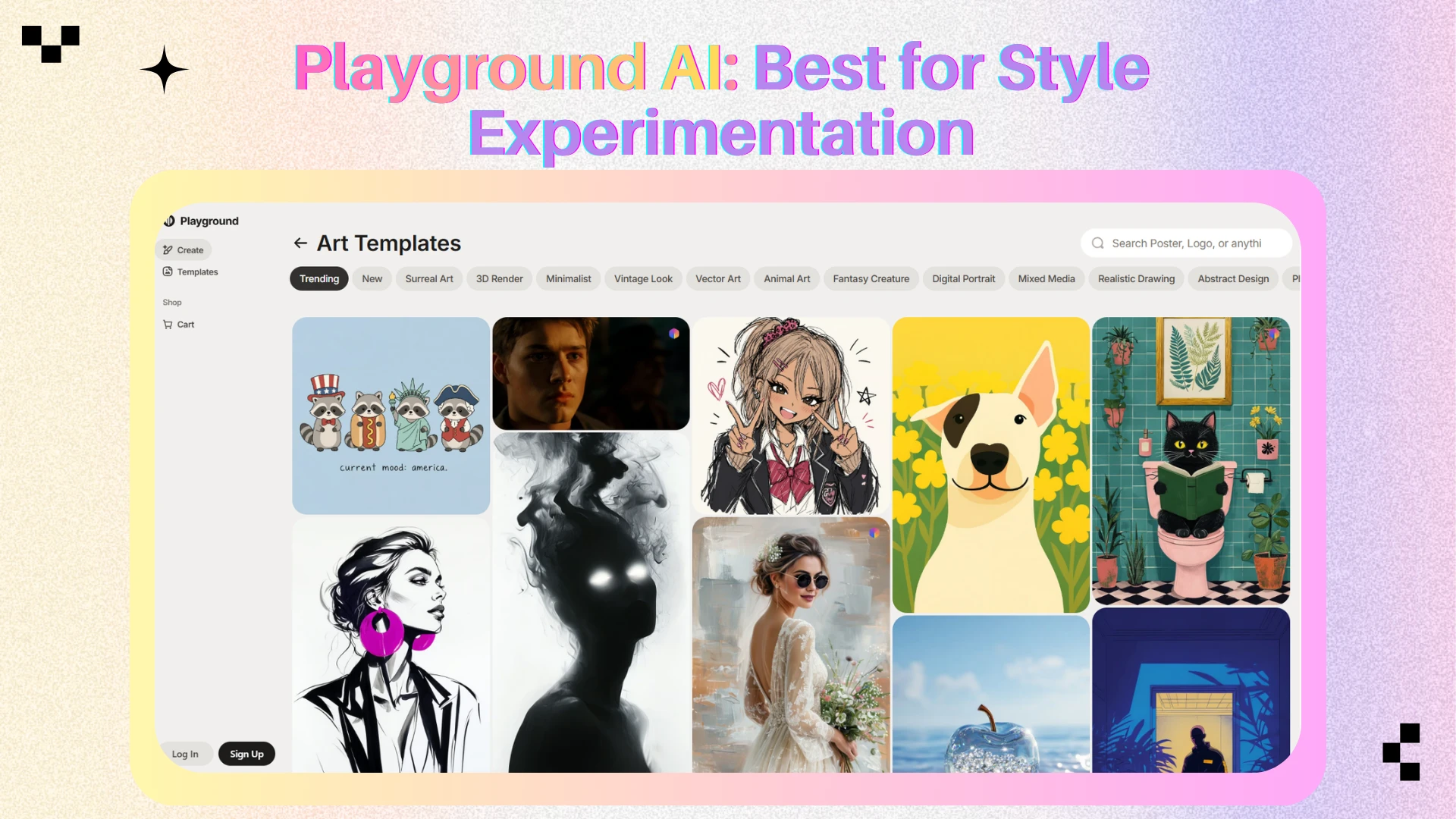Image resolution: width=1456 pixels, height=819 pixels.
Task: Focus the Search Poster, Logo search field
Action: (1186, 243)
